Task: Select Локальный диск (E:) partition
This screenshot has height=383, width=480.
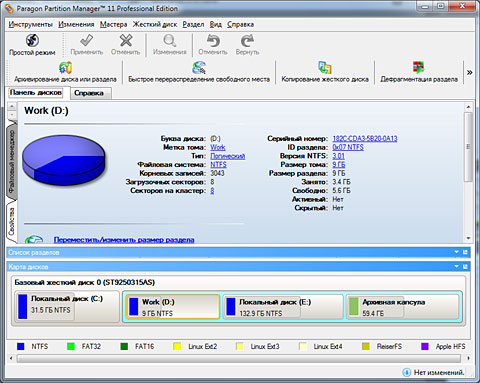Action: 283,307
